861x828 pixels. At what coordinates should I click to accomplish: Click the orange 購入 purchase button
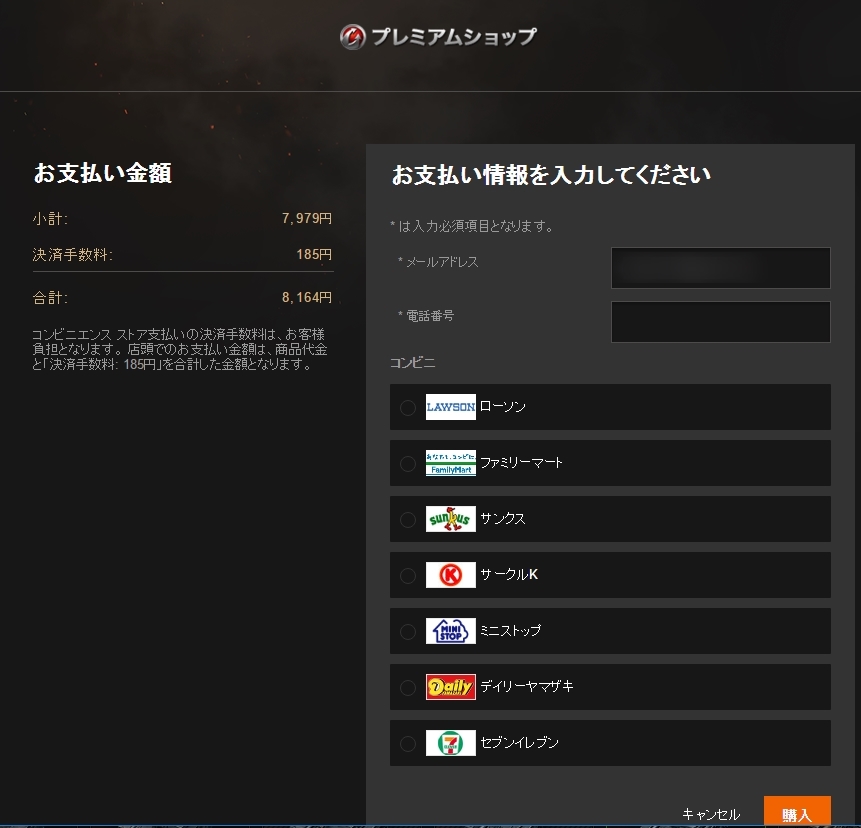click(x=797, y=811)
